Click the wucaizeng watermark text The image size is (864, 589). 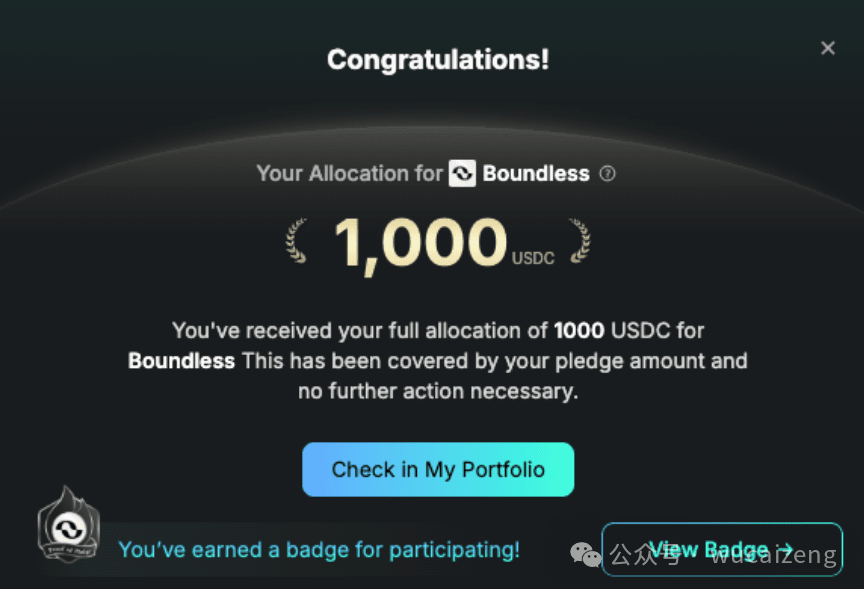774,555
